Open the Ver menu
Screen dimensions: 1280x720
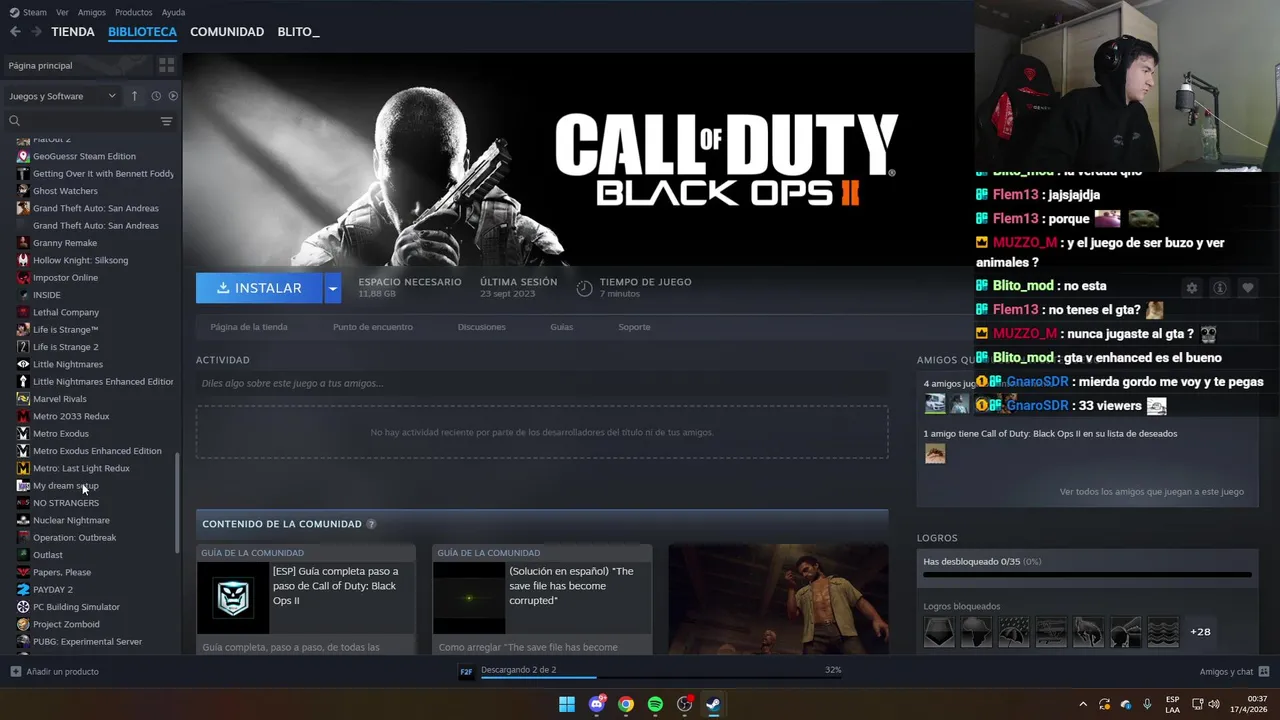(x=62, y=12)
